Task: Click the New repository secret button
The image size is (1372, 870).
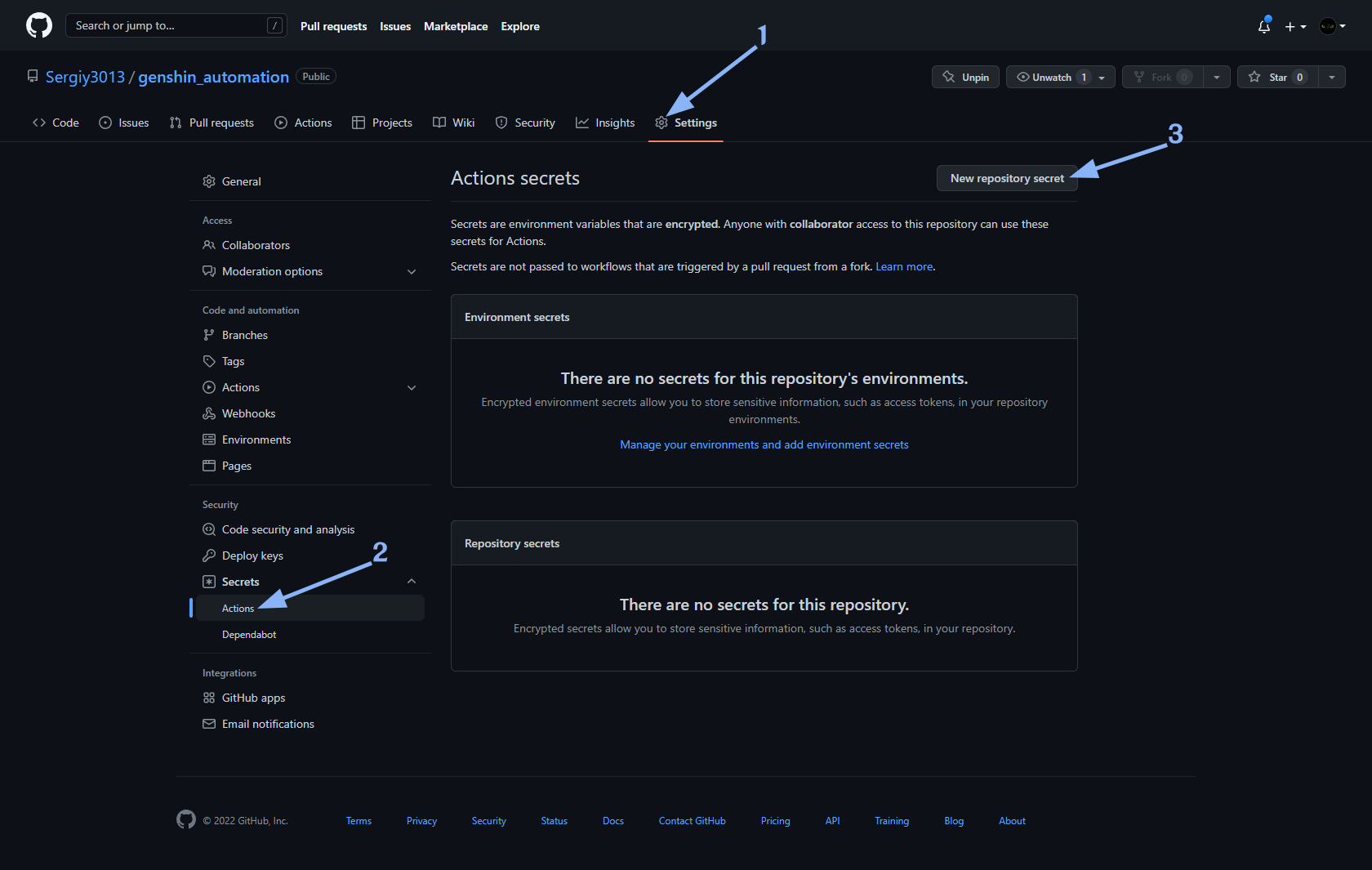Action: 1007,178
